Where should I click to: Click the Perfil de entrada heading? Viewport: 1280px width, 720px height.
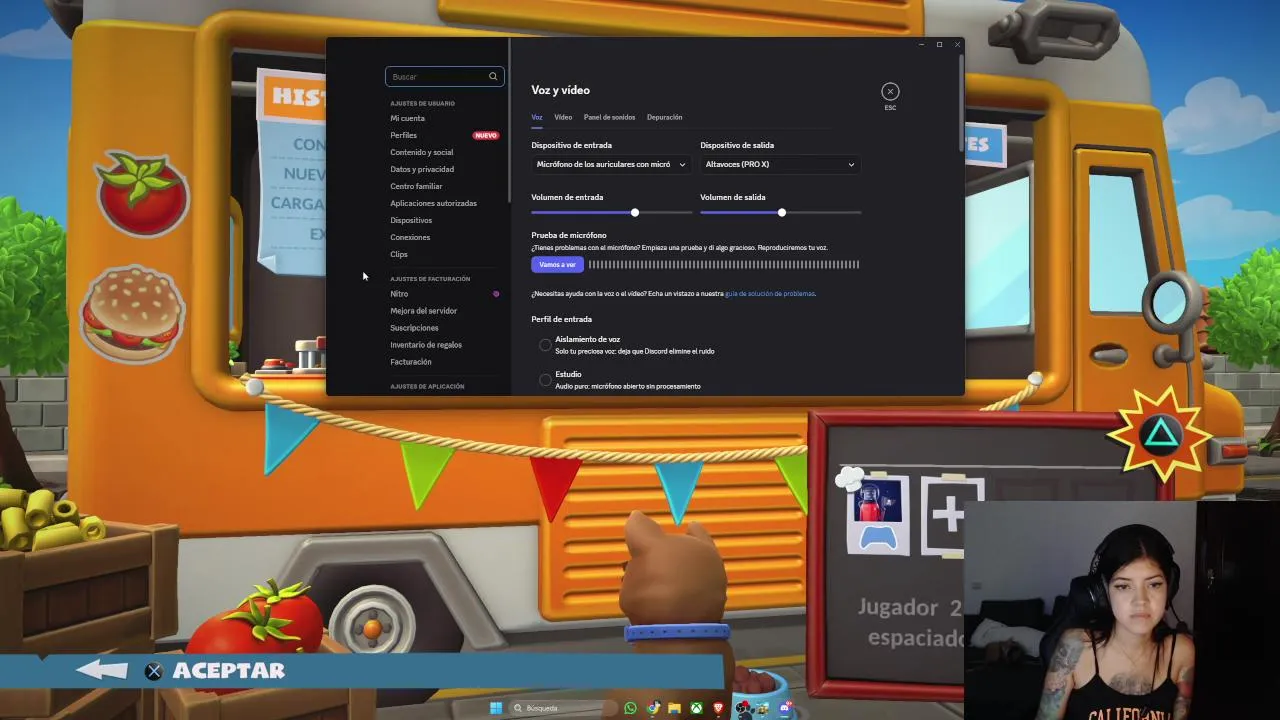(x=561, y=319)
